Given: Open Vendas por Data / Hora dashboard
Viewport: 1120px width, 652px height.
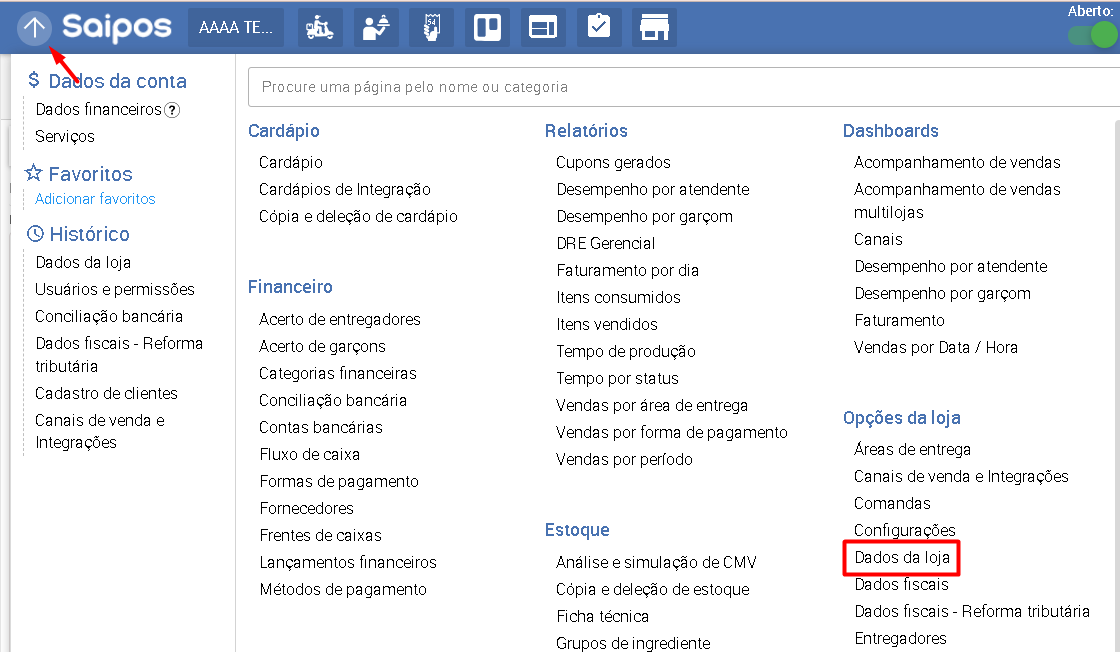Looking at the screenshot, I should pos(936,348).
